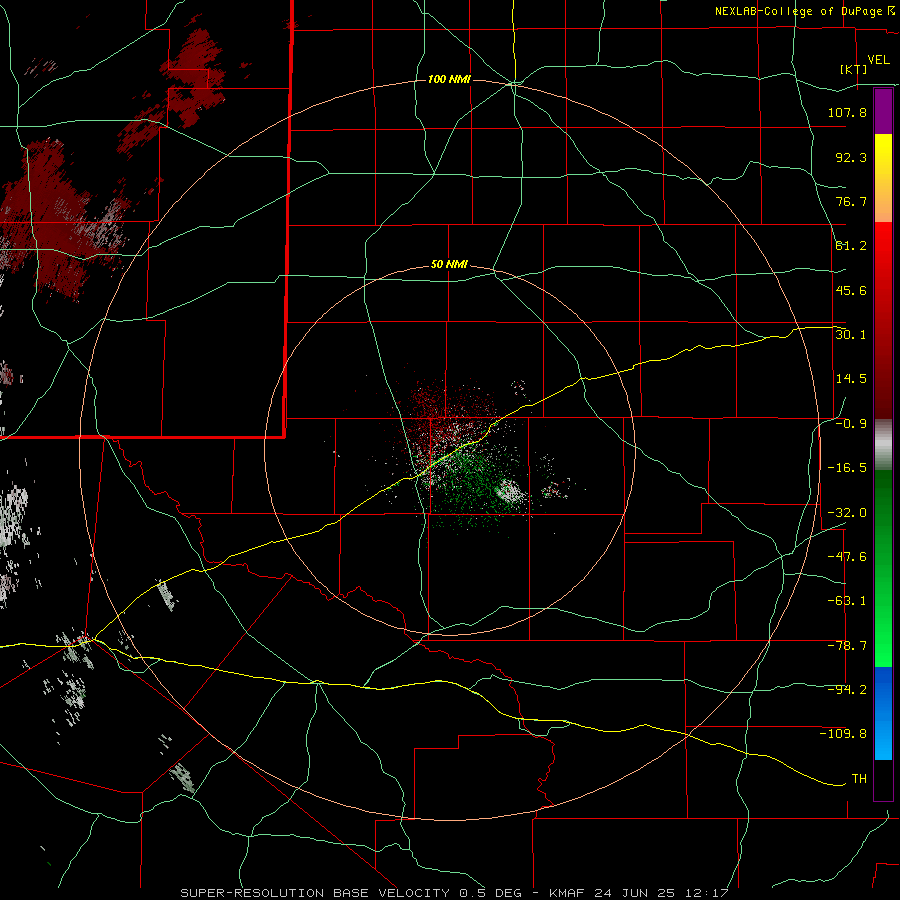
Task: Click the [KT] units label
Action: [x=854, y=69]
